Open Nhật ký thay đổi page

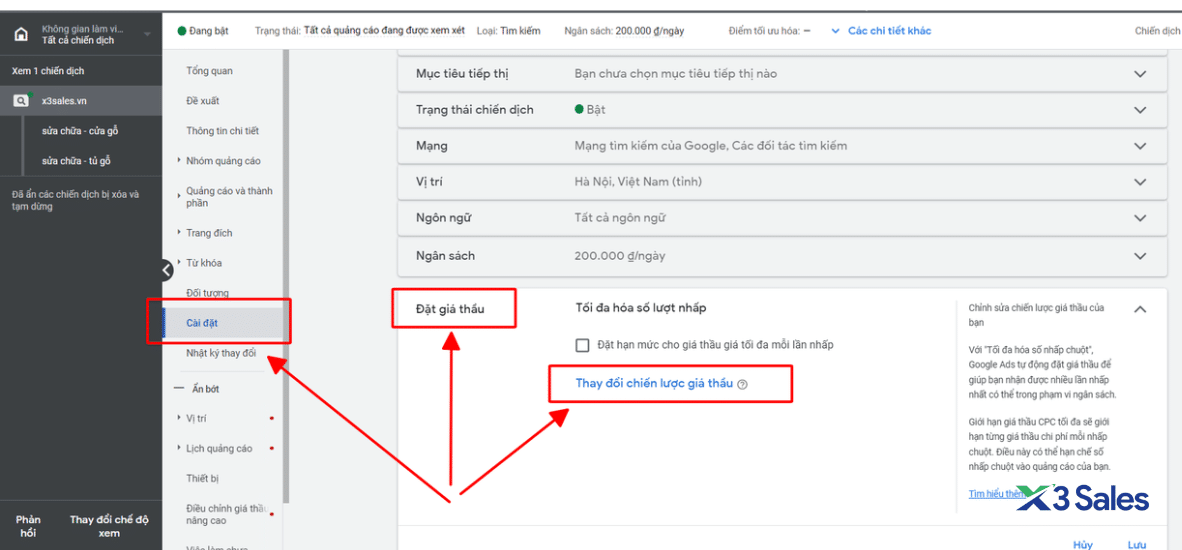(x=221, y=353)
